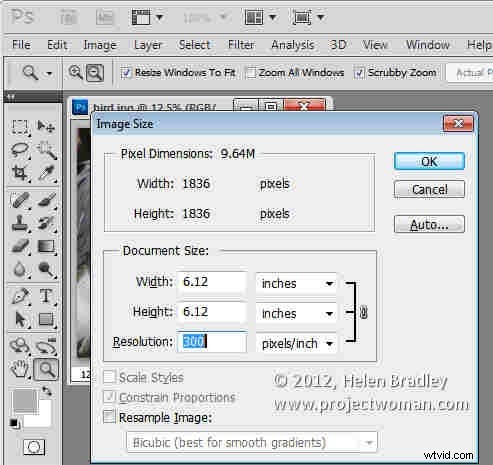
Task: Select the Path Selection tool
Action: 20,319
